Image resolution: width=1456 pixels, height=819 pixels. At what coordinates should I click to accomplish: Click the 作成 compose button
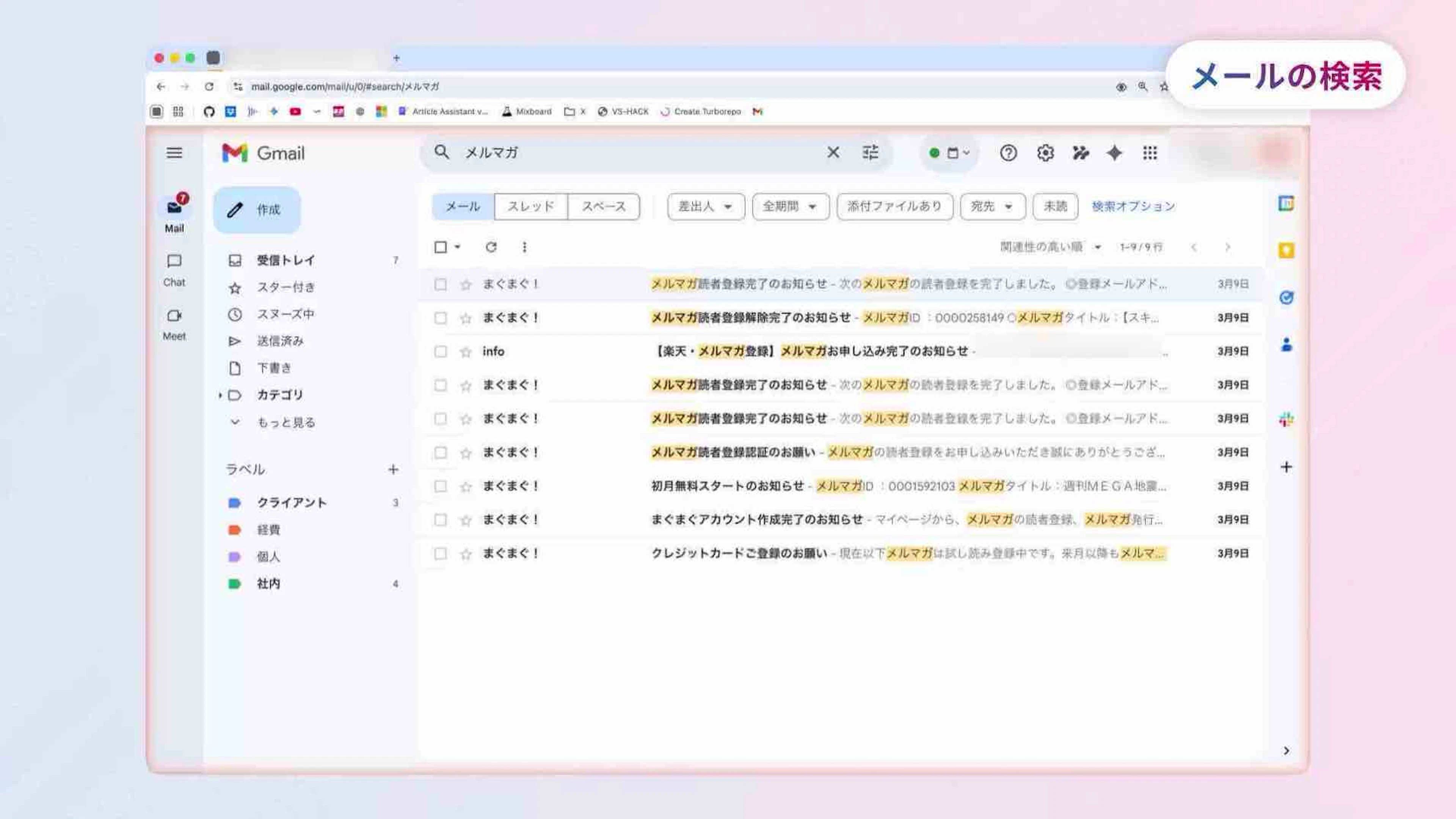point(257,210)
